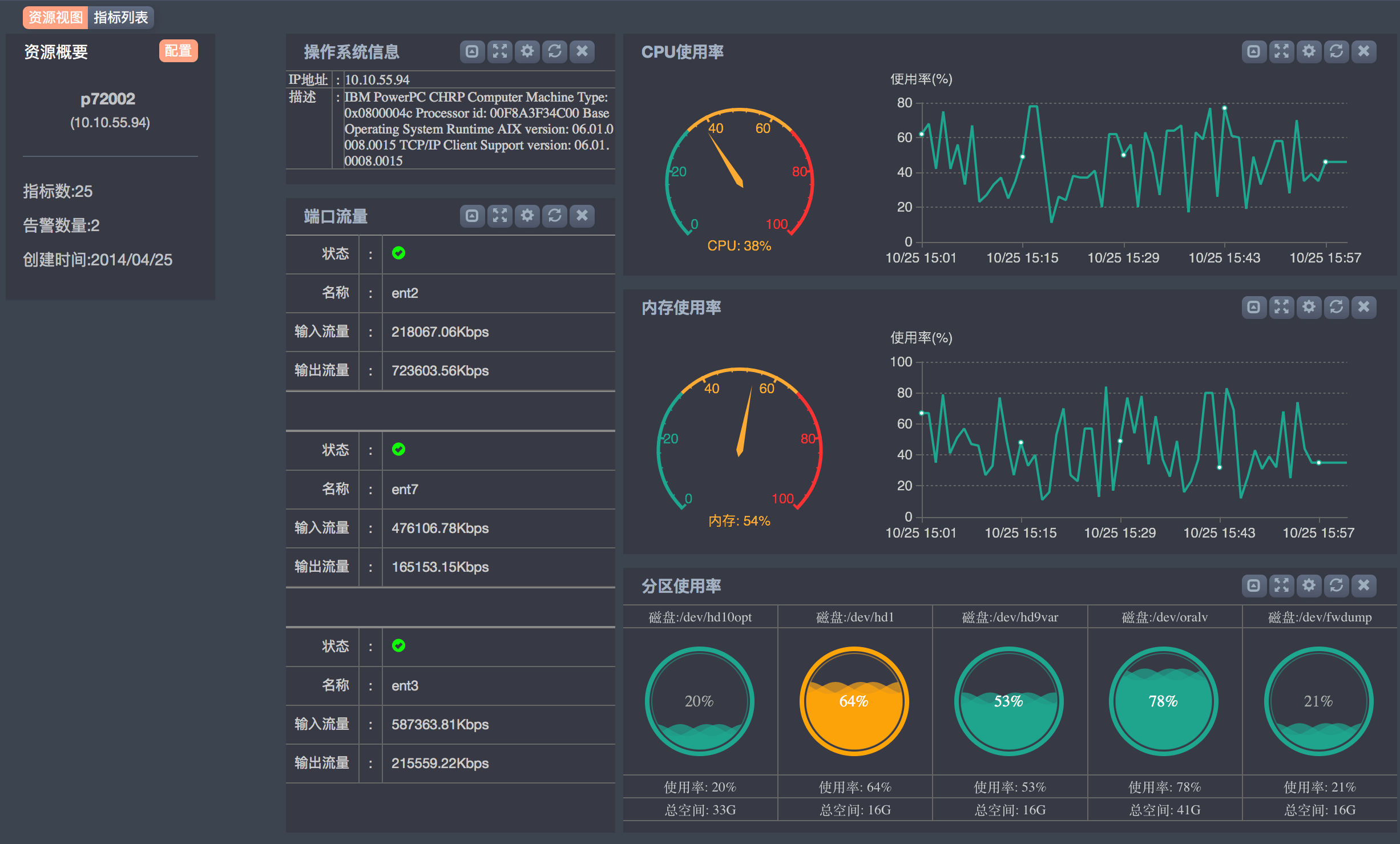Expand 内存使用率 panel to fullscreen
Screen dimensions: 1400x844
(1281, 307)
